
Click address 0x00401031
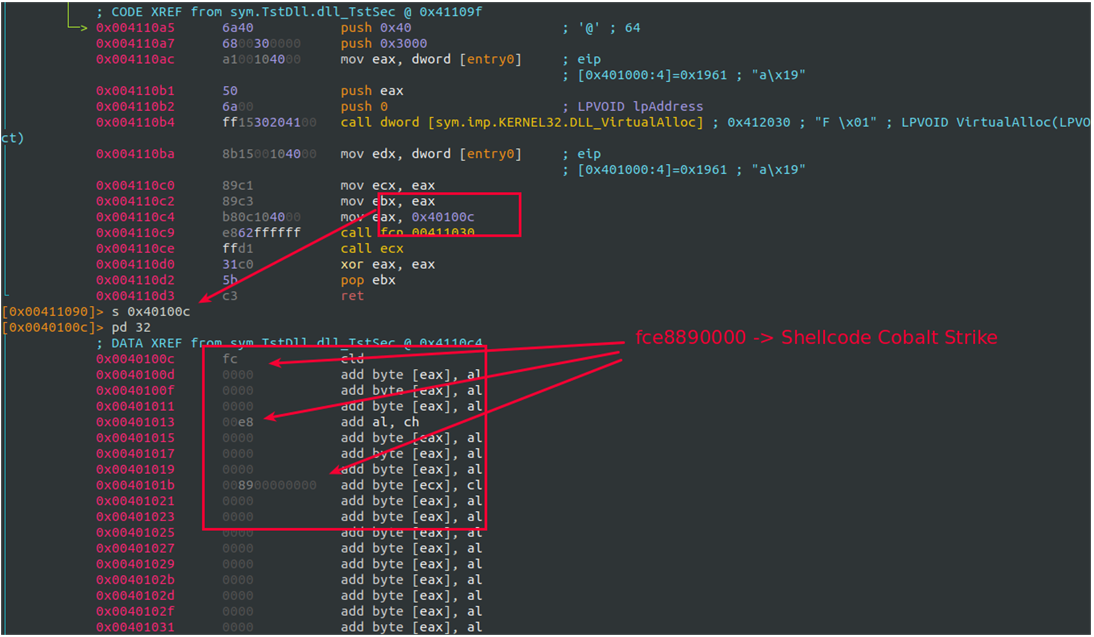(x=135, y=627)
